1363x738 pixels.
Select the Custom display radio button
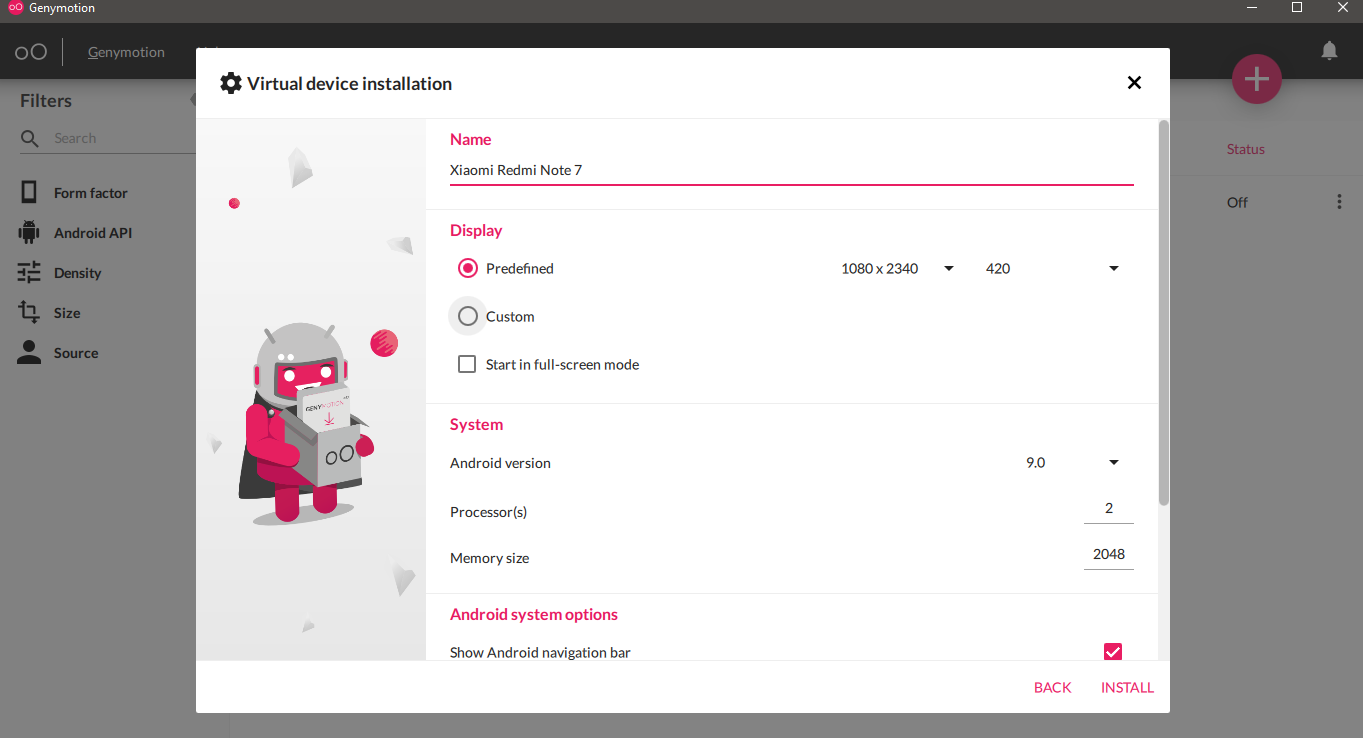(468, 316)
